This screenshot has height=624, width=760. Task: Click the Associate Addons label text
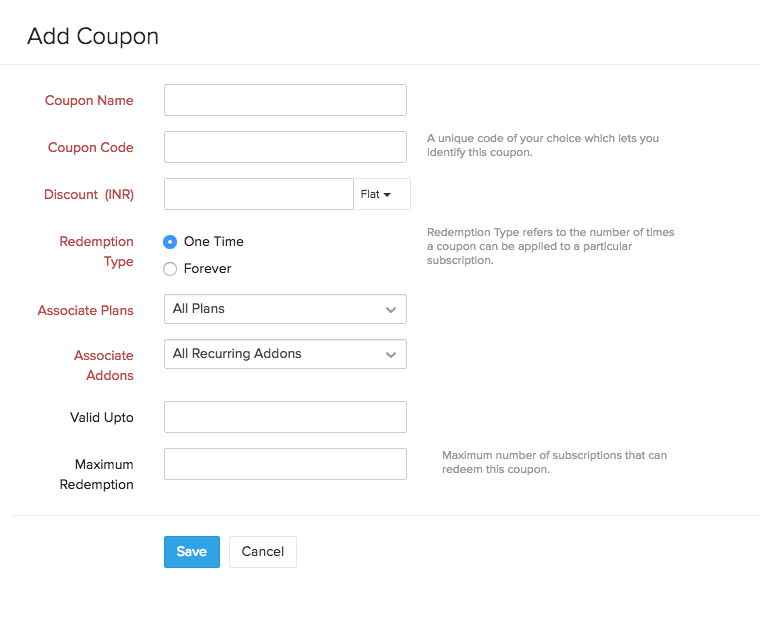(103, 365)
